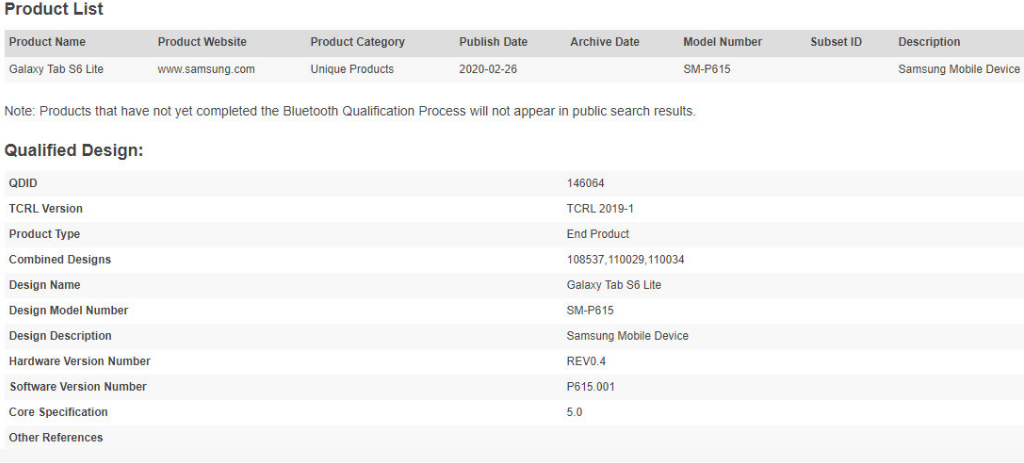Open the www.samsung.com website cell
Viewport: 1024px width, 463px height.
[x=206, y=69]
